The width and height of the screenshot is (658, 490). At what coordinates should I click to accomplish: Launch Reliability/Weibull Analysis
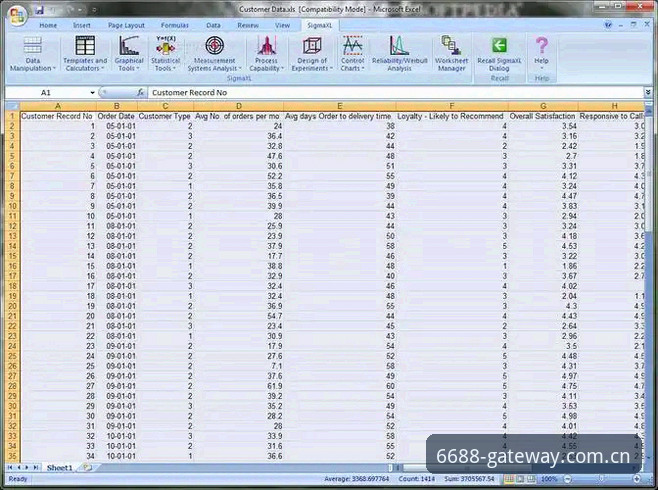pyautogui.click(x=400, y=54)
